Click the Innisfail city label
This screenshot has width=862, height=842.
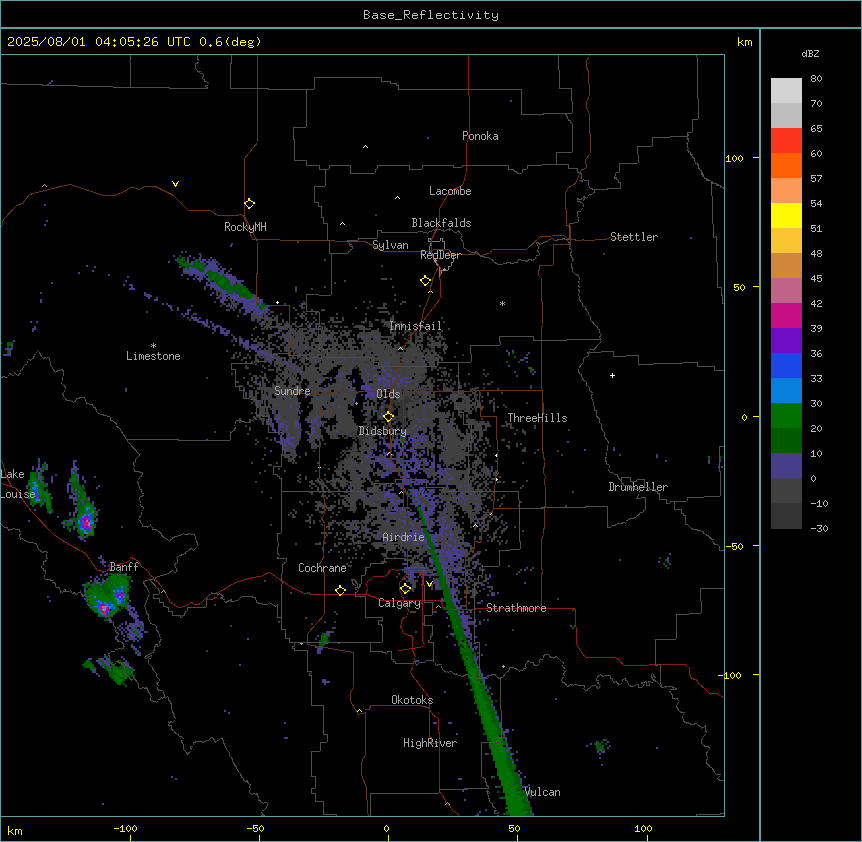coord(416,326)
